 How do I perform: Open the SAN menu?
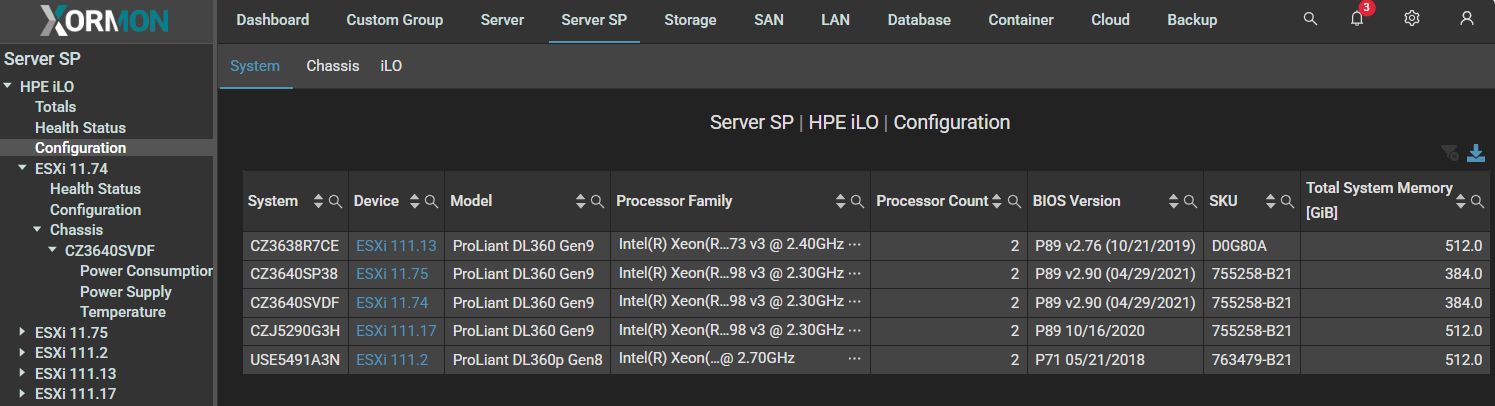pyautogui.click(x=769, y=20)
